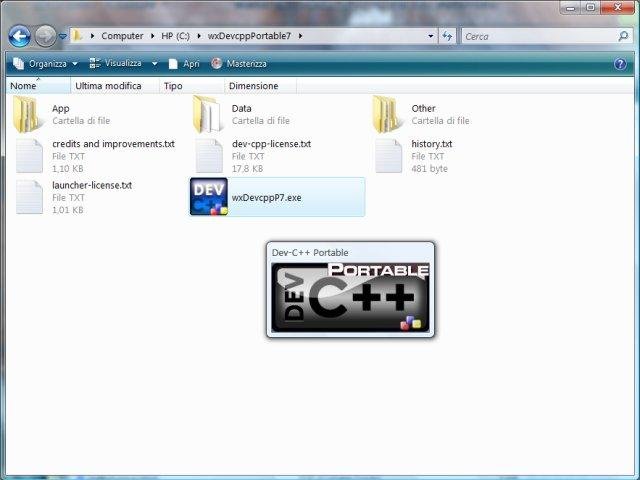Select the wxDevcppP7.exe DEV icon
Image resolution: width=640 pixels, height=480 pixels.
point(209,197)
